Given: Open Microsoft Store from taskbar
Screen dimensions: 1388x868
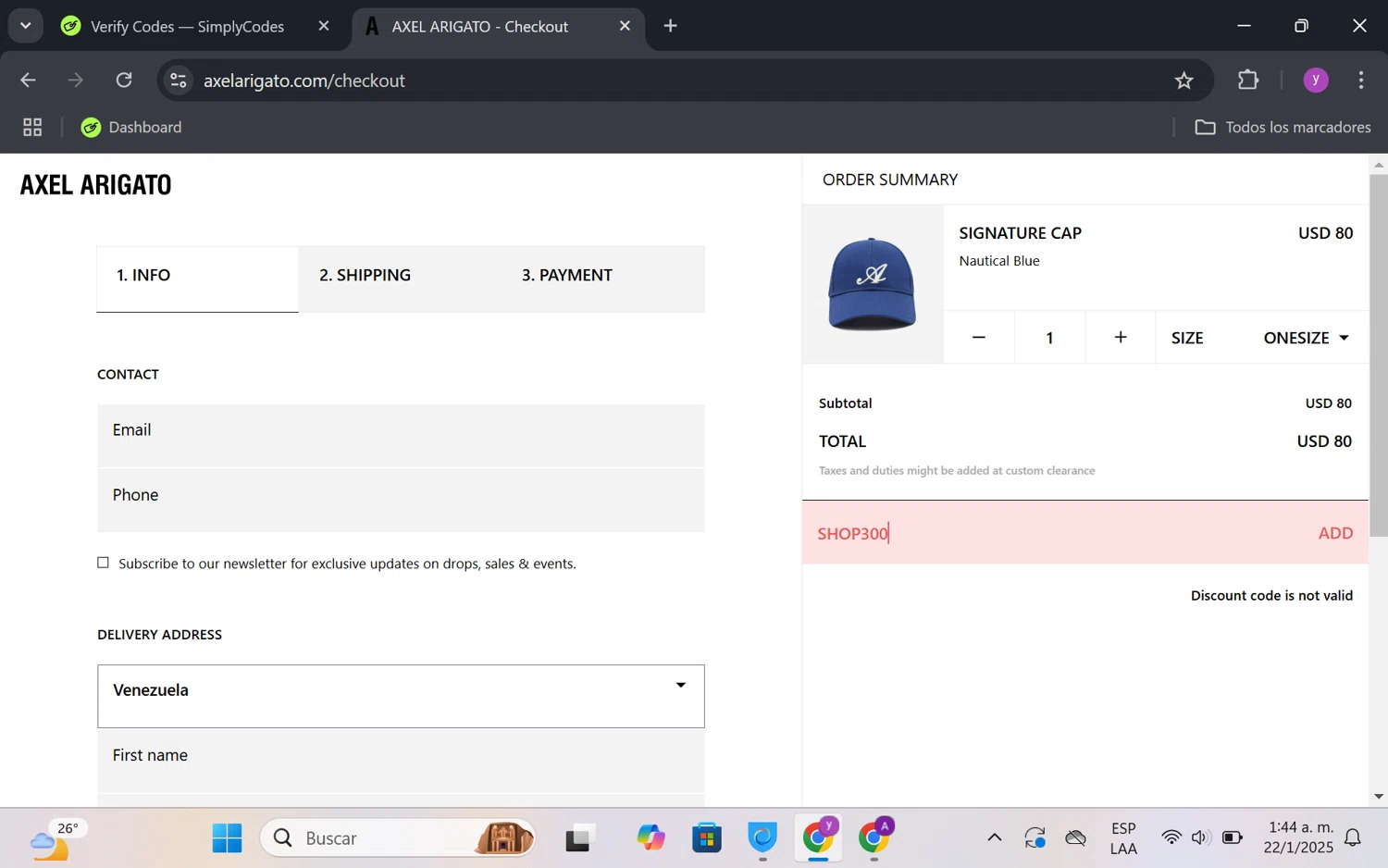Looking at the screenshot, I should point(706,838).
